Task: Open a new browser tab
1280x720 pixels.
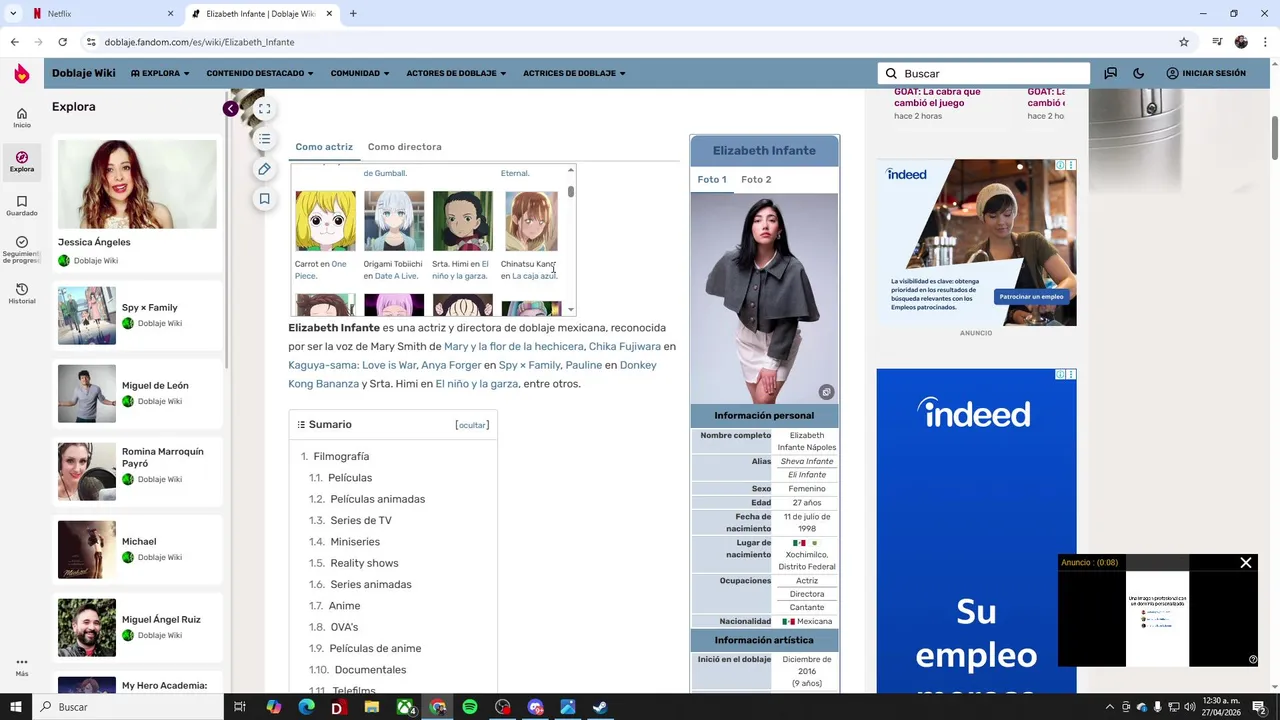Action: (353, 14)
